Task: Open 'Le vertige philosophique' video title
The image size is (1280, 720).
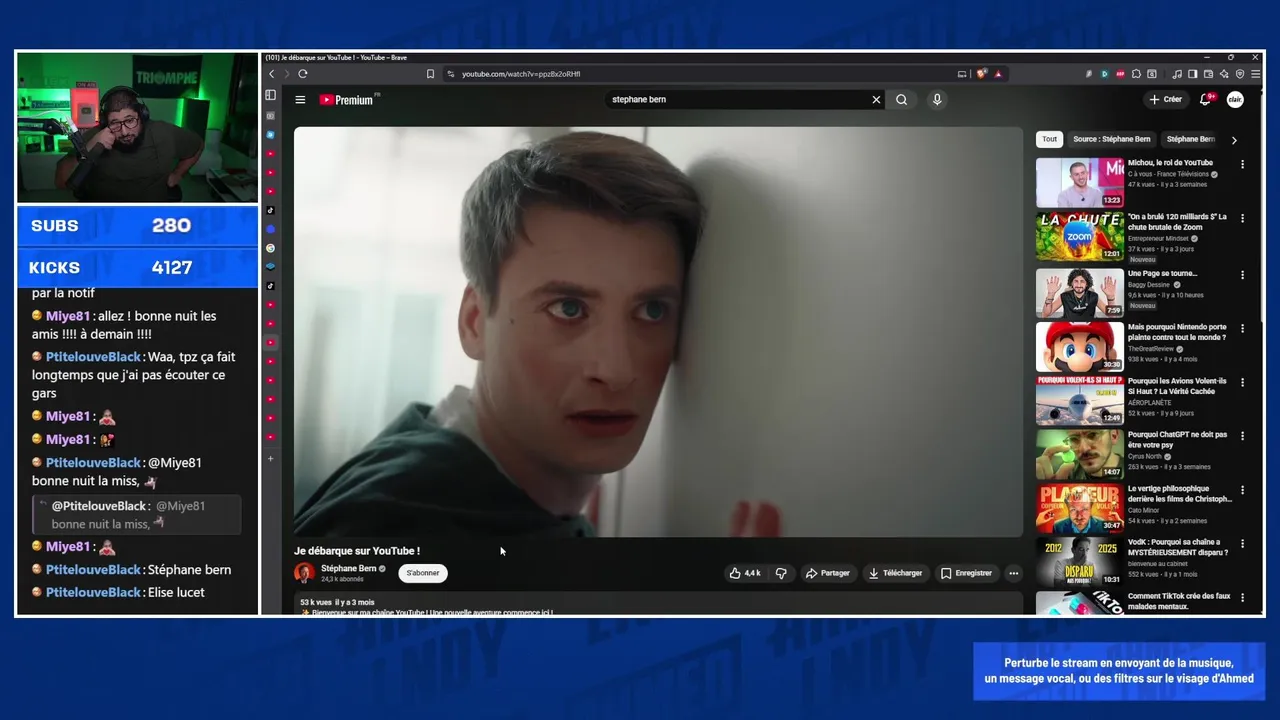Action: click(1180, 494)
